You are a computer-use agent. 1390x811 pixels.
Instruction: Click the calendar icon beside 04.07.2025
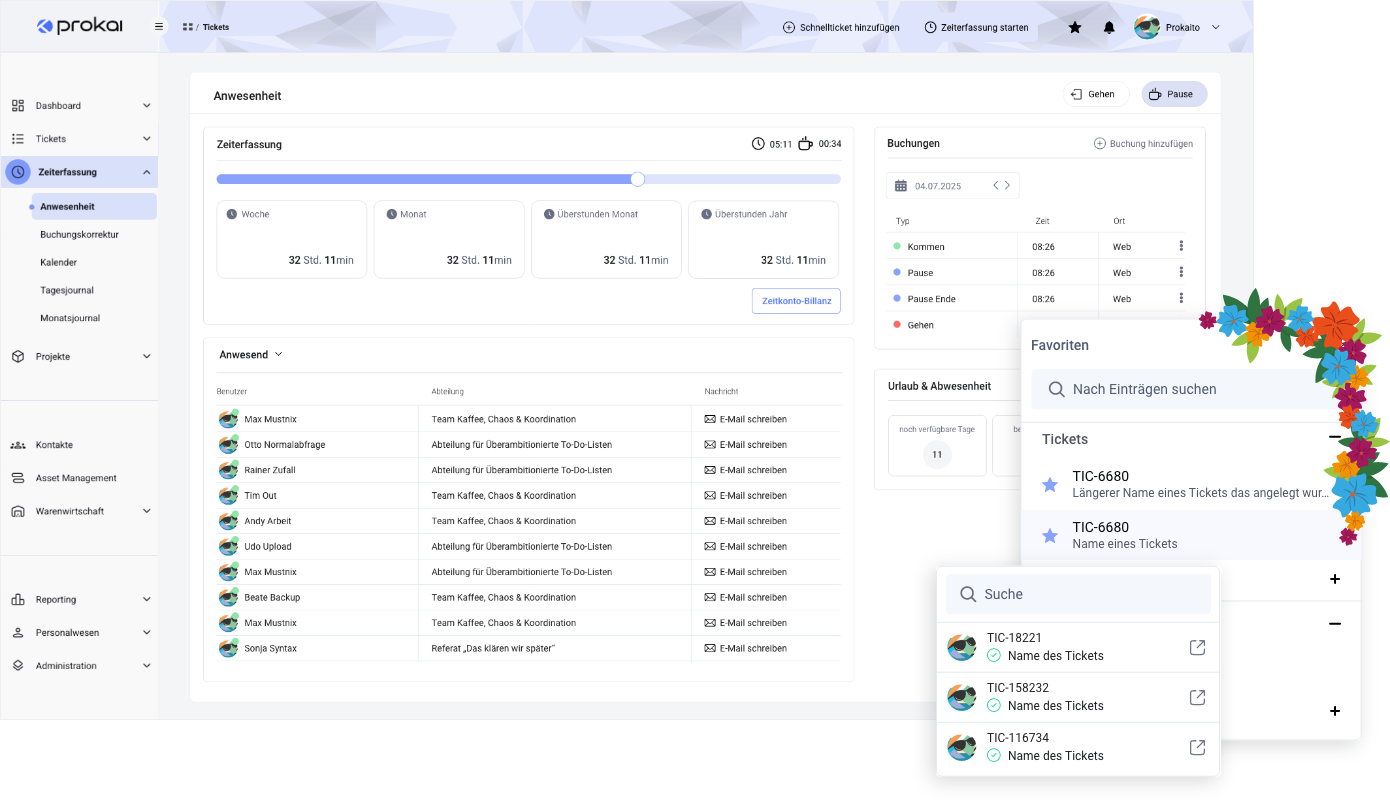[900, 186]
